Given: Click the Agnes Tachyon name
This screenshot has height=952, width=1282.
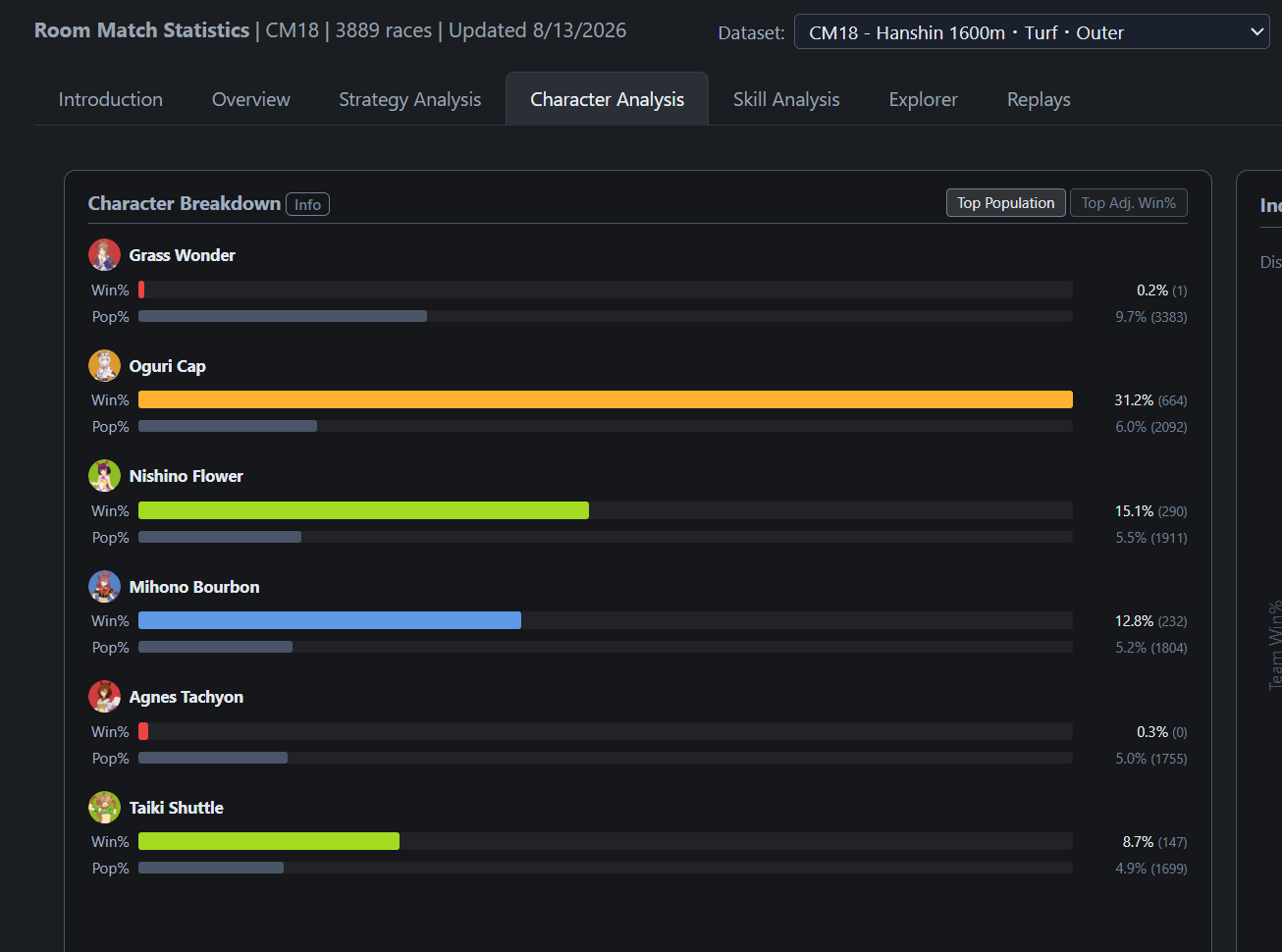Looking at the screenshot, I should pos(187,697).
